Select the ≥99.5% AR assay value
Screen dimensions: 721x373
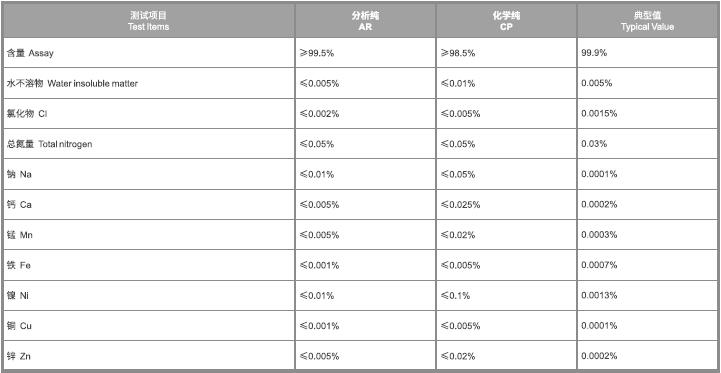[317, 53]
